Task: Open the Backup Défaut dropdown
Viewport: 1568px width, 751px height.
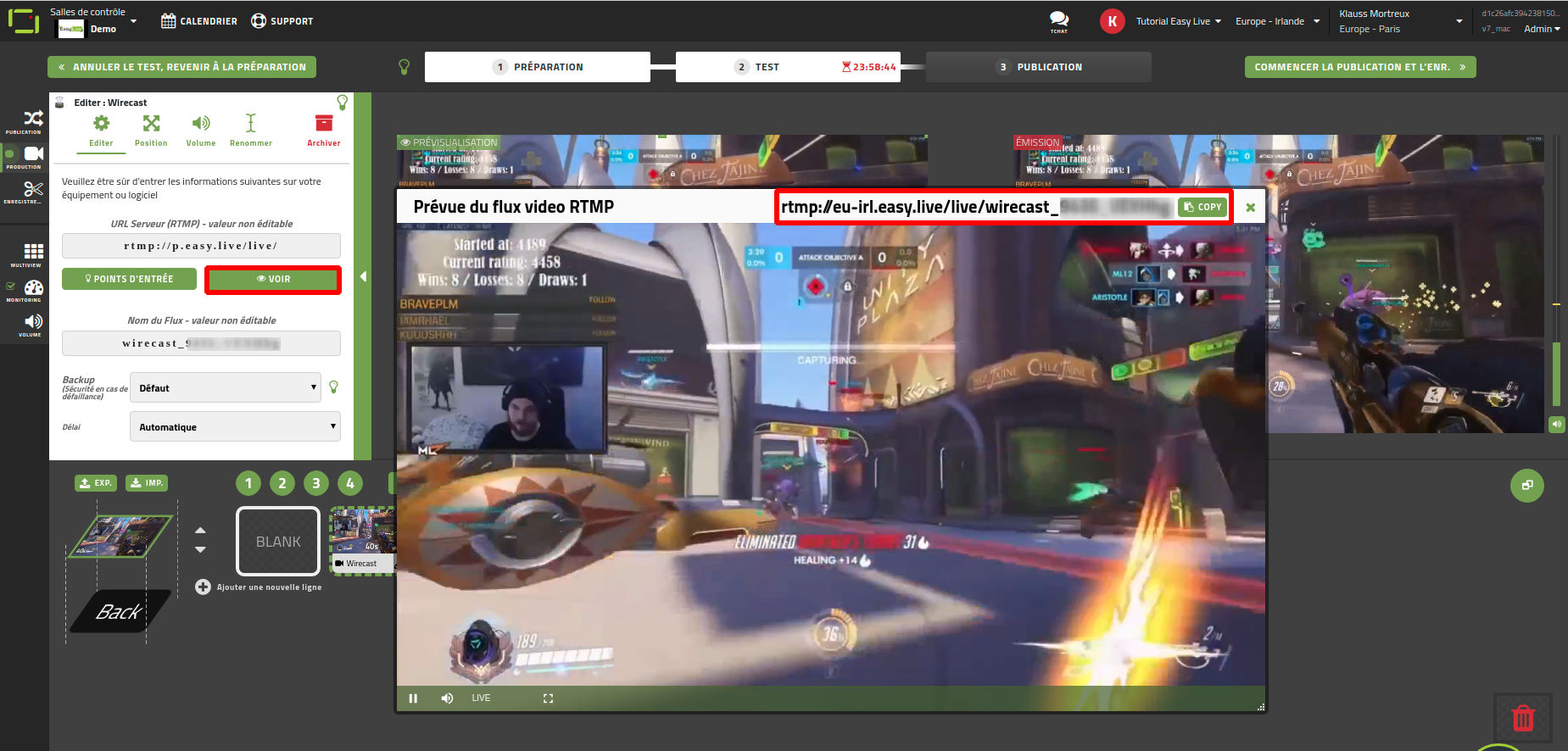Action: click(226, 387)
